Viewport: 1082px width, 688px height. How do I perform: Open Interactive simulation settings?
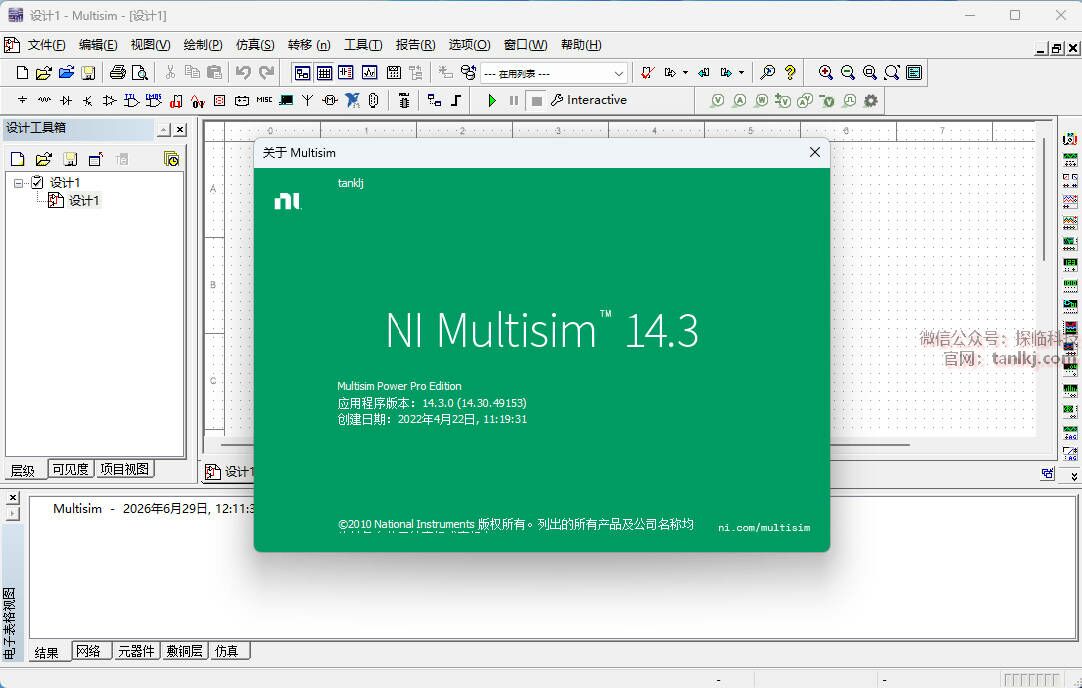point(589,100)
